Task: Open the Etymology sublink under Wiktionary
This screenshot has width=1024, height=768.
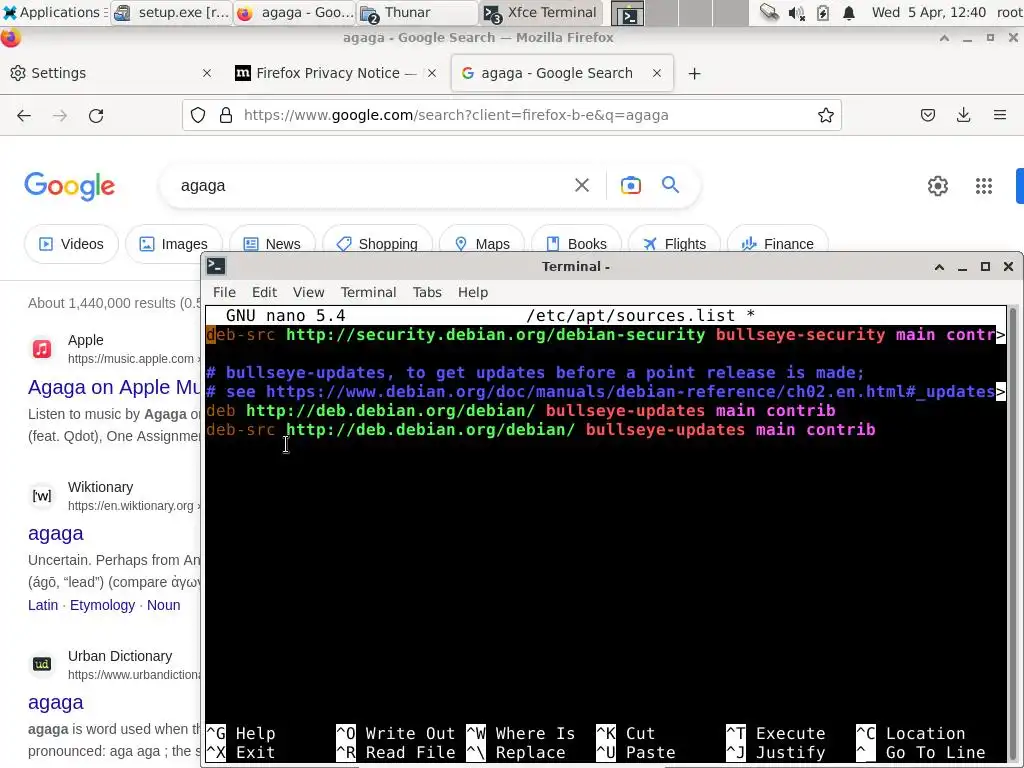Action: (x=103, y=605)
